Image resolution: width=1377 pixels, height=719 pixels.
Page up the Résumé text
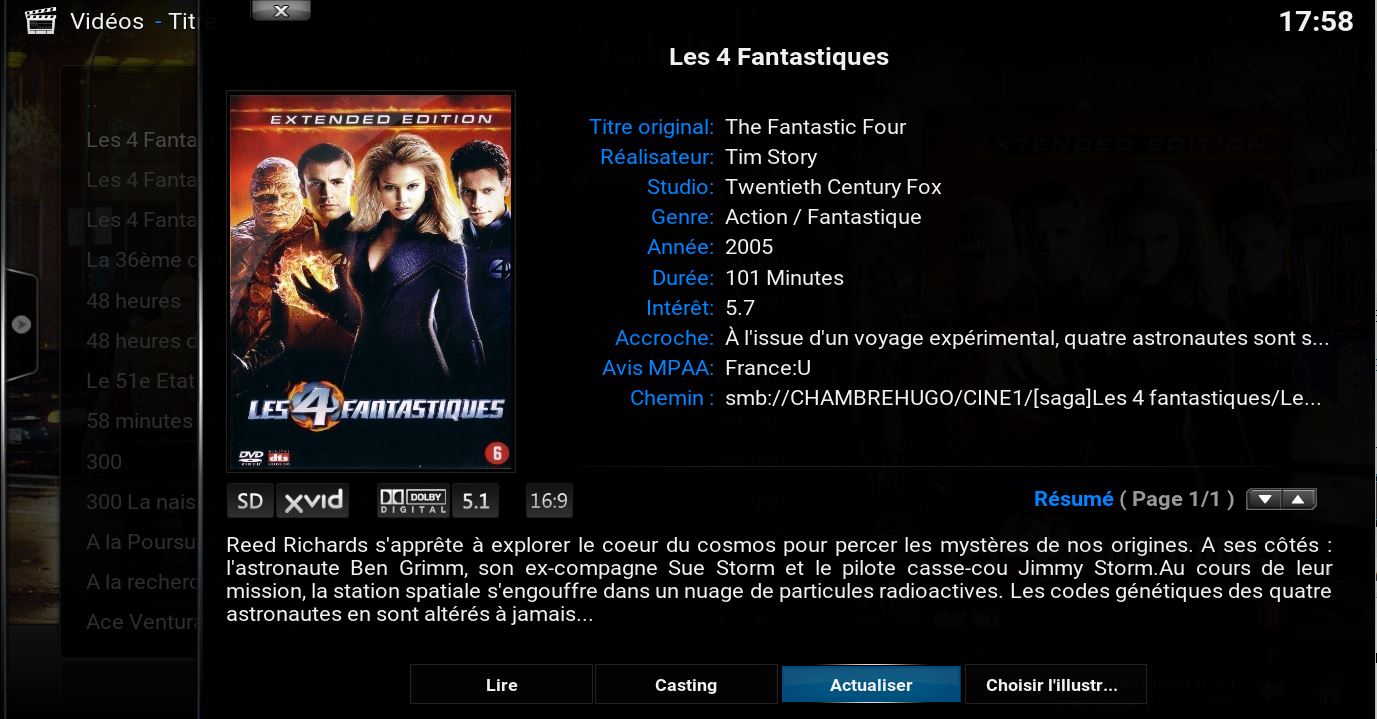pos(1299,500)
